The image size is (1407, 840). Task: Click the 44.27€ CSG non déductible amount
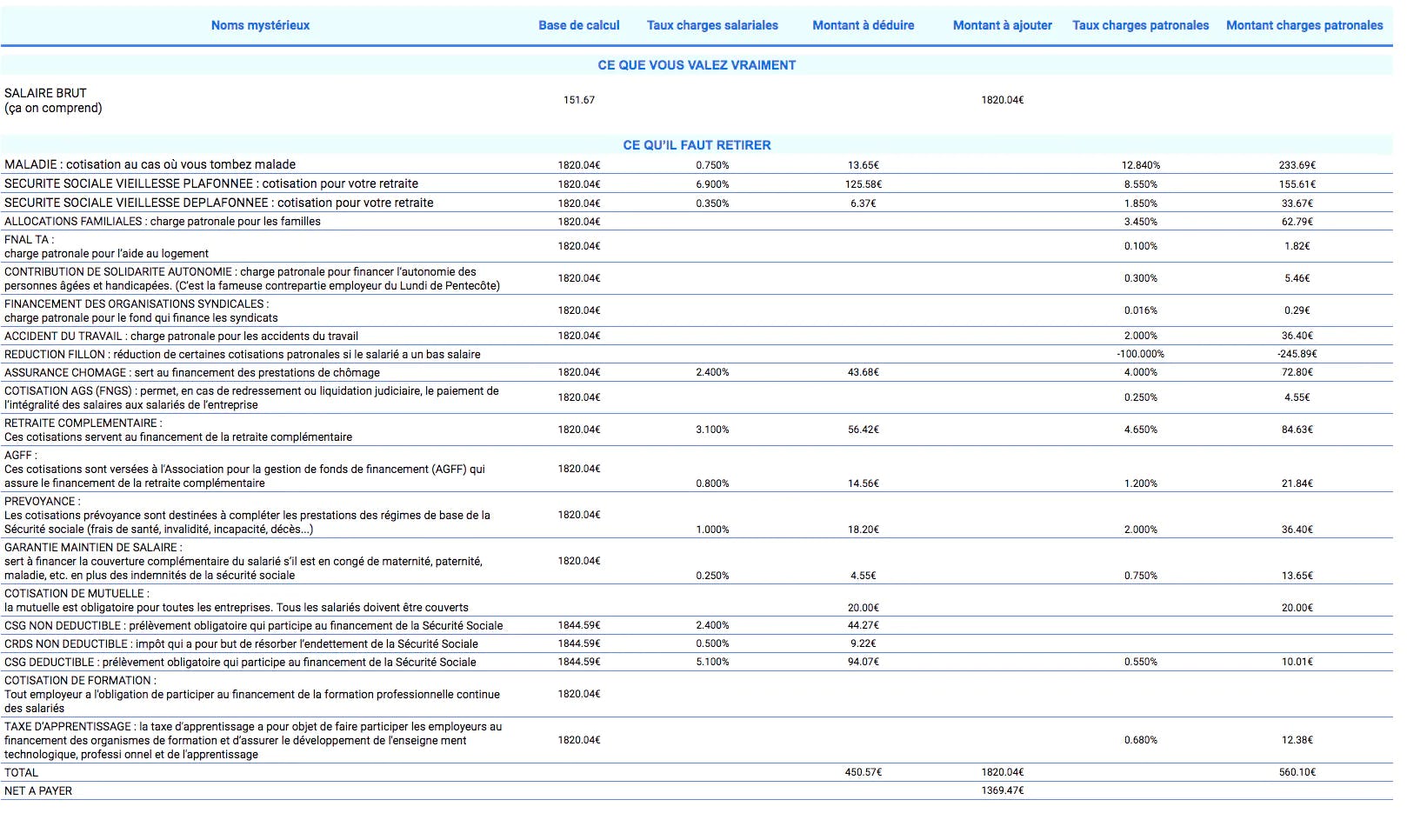(864, 625)
